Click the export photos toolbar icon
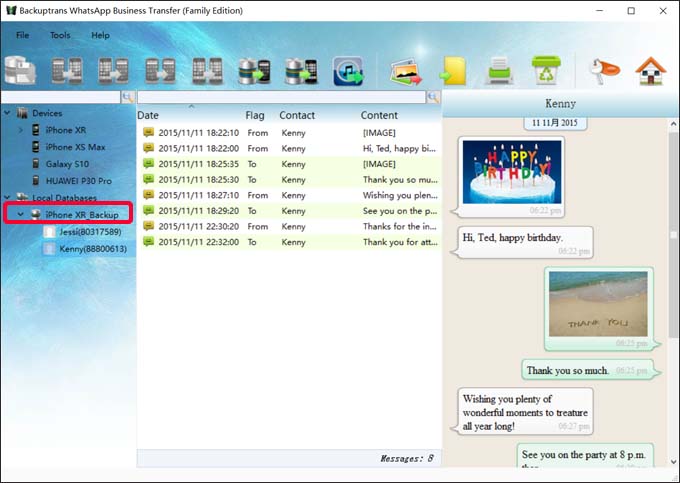Viewport: 680px width, 483px height. tap(405, 72)
